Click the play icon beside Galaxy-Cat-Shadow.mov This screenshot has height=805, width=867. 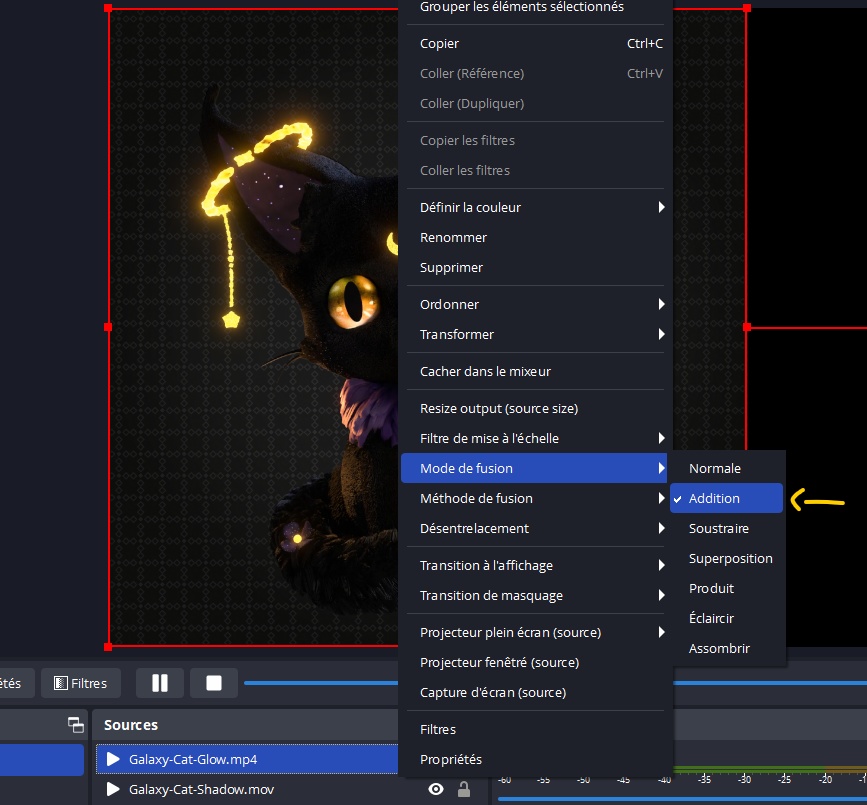tap(113, 789)
